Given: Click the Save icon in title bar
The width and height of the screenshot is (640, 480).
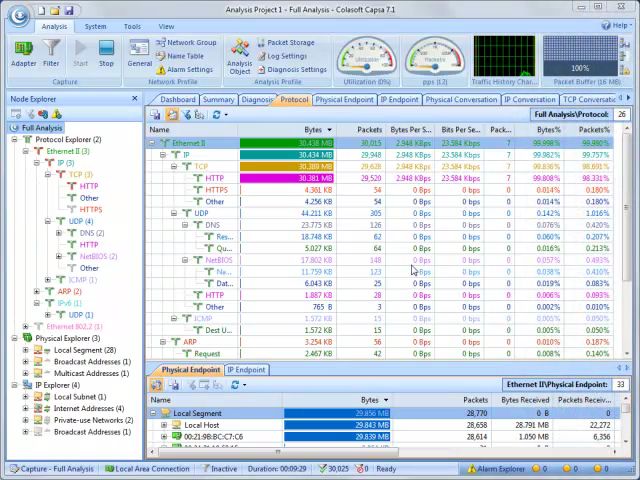Looking at the screenshot, I should point(69,10).
